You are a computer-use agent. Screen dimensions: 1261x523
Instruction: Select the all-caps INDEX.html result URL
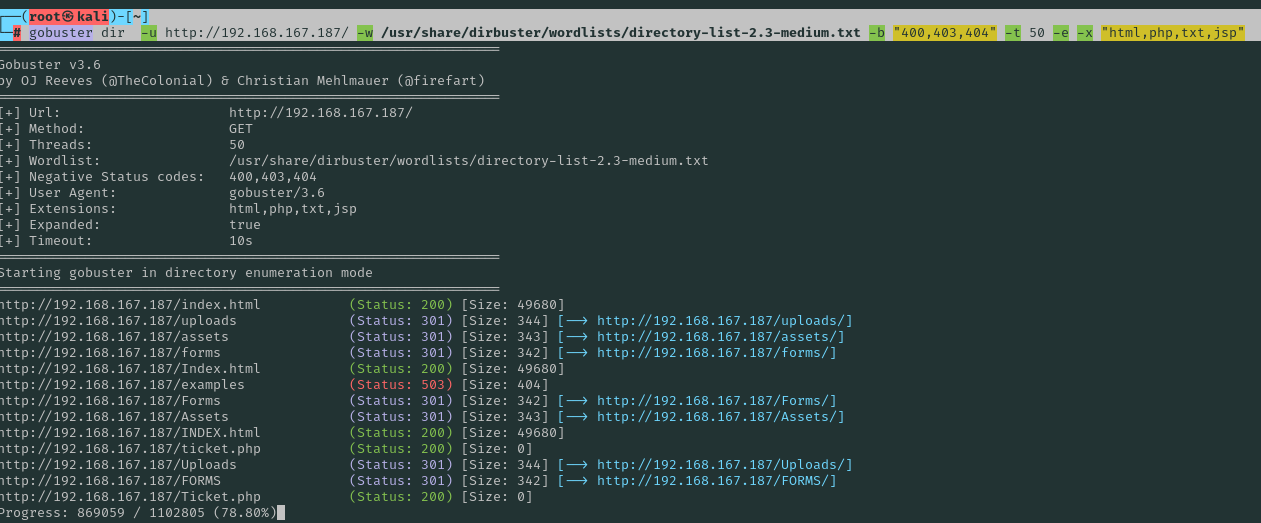130,433
